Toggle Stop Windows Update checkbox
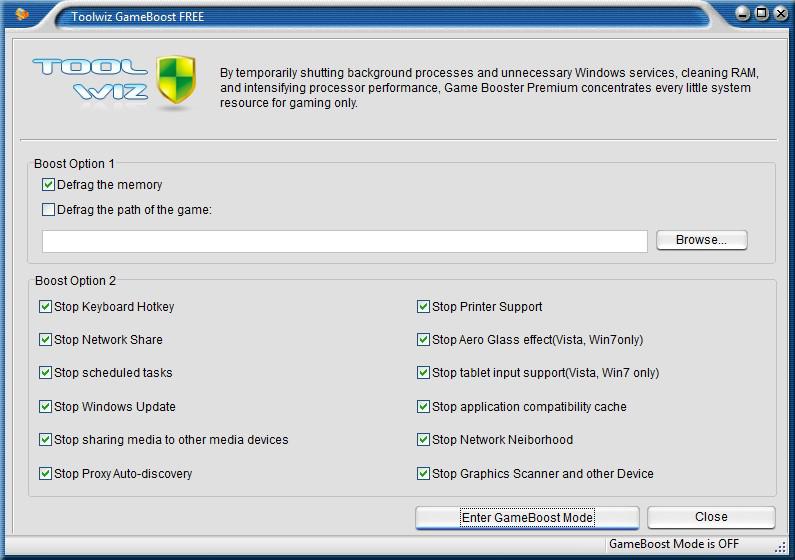Image resolution: width=795 pixels, height=560 pixels. (45, 407)
